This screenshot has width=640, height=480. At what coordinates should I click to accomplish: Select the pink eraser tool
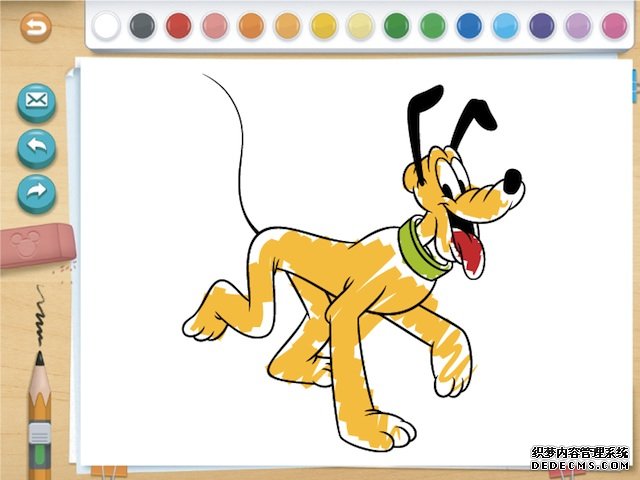38,246
